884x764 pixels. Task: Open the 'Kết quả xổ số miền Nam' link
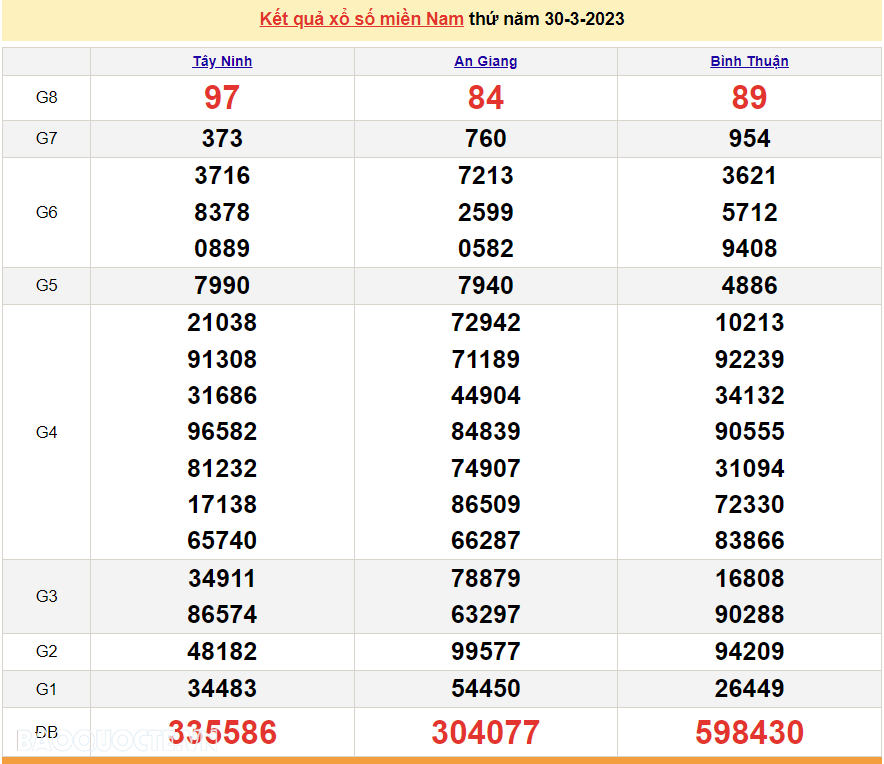pos(361,19)
